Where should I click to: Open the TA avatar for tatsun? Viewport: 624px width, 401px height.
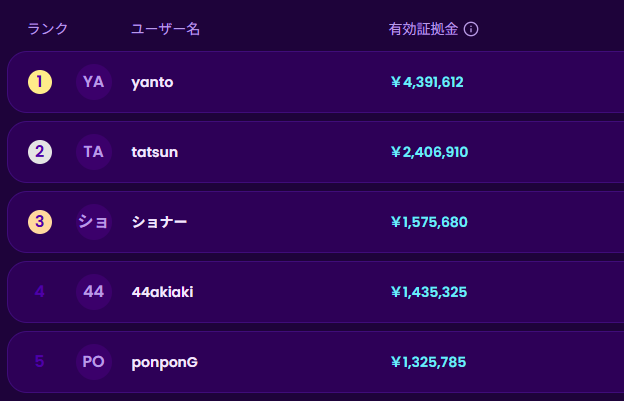94,152
